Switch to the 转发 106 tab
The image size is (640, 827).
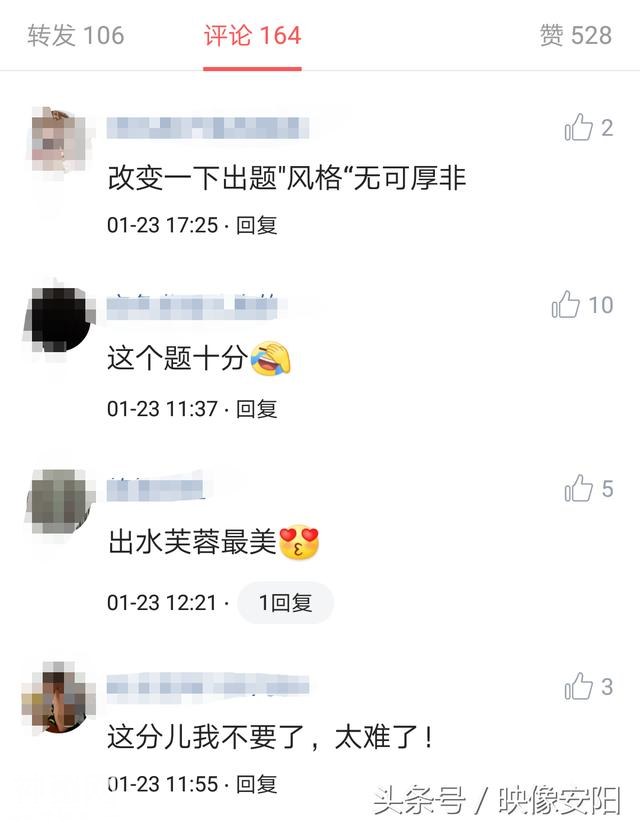[x=76, y=35]
